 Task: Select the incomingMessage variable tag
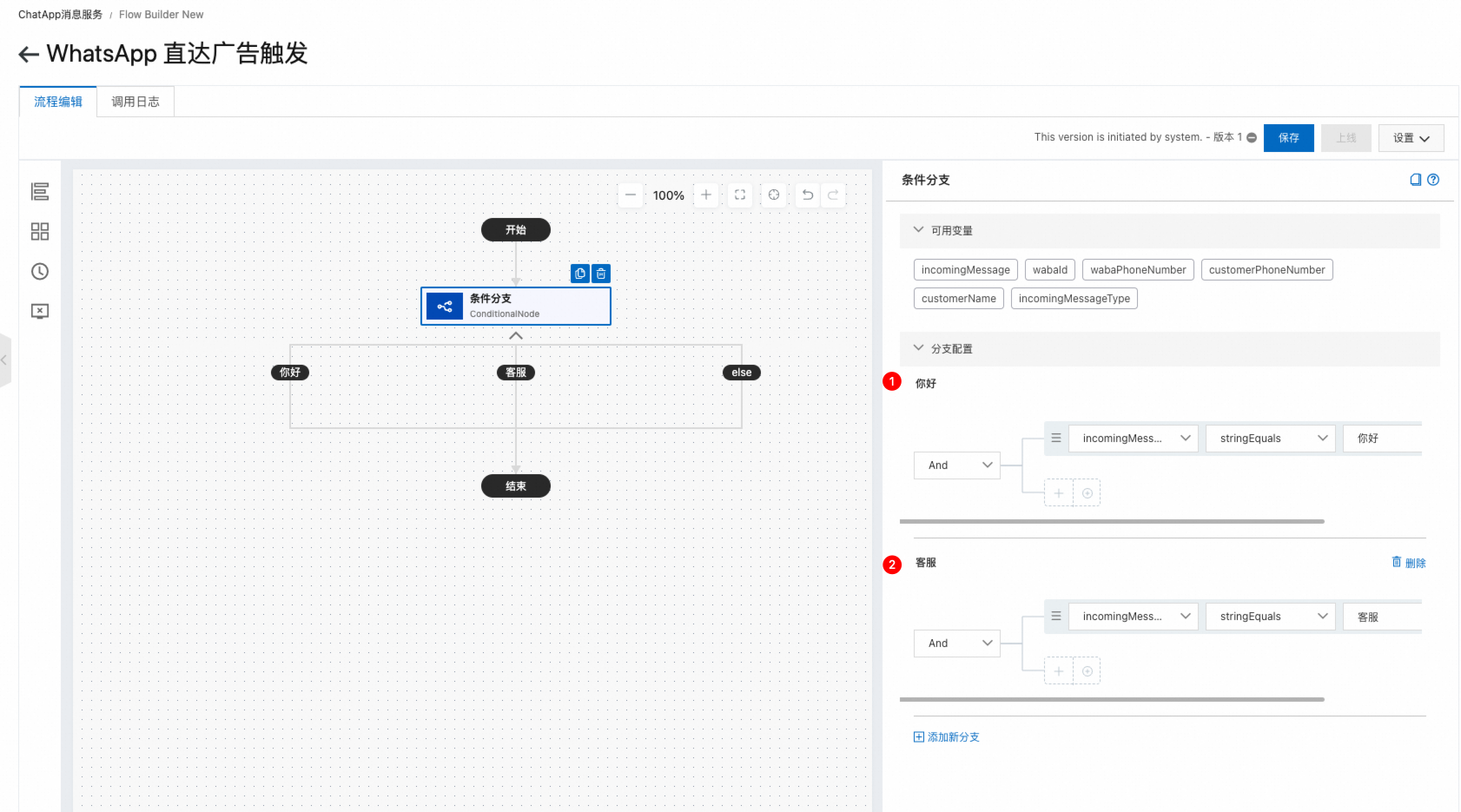click(966, 270)
